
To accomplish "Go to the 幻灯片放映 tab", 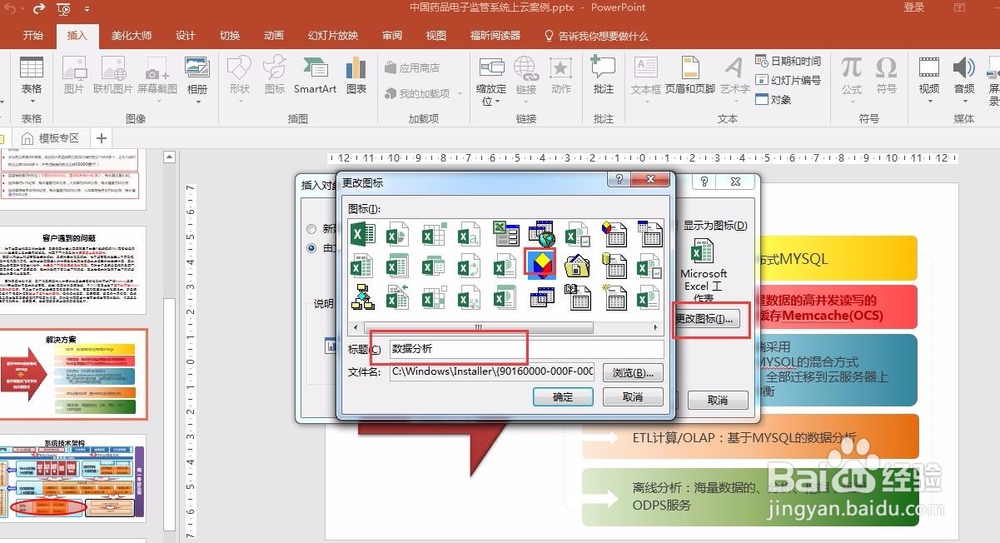I will point(333,36).
